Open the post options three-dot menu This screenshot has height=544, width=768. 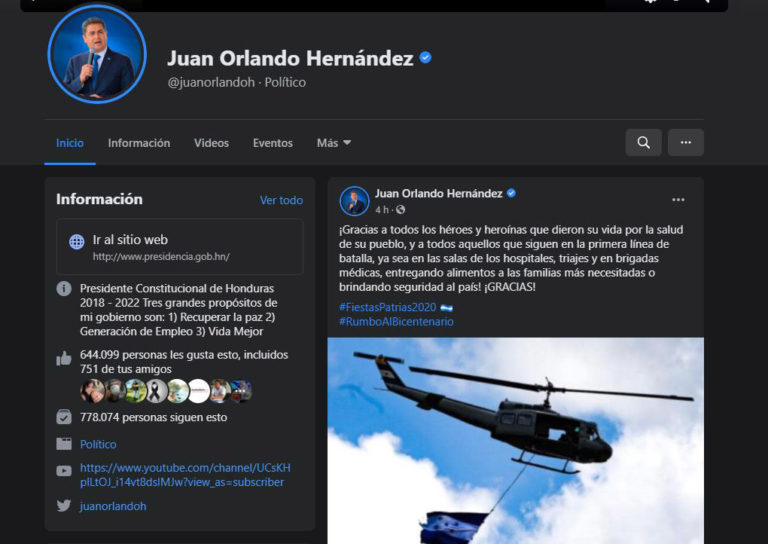[678, 200]
